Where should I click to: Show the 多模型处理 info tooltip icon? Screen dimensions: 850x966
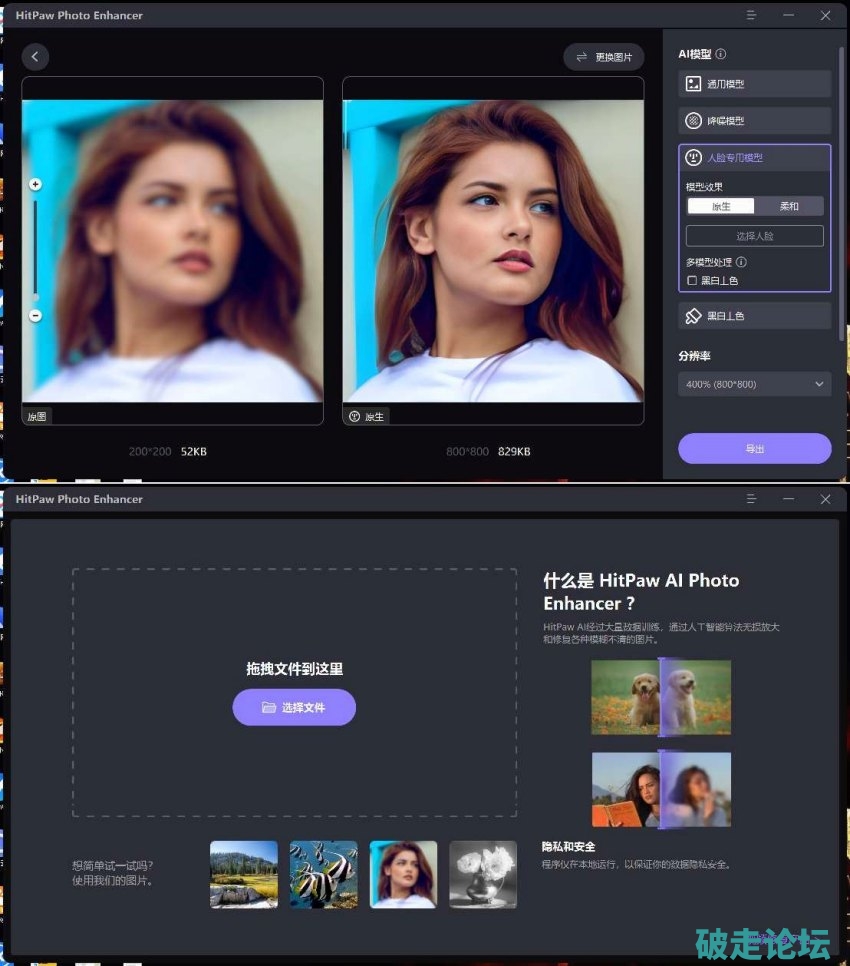point(741,262)
